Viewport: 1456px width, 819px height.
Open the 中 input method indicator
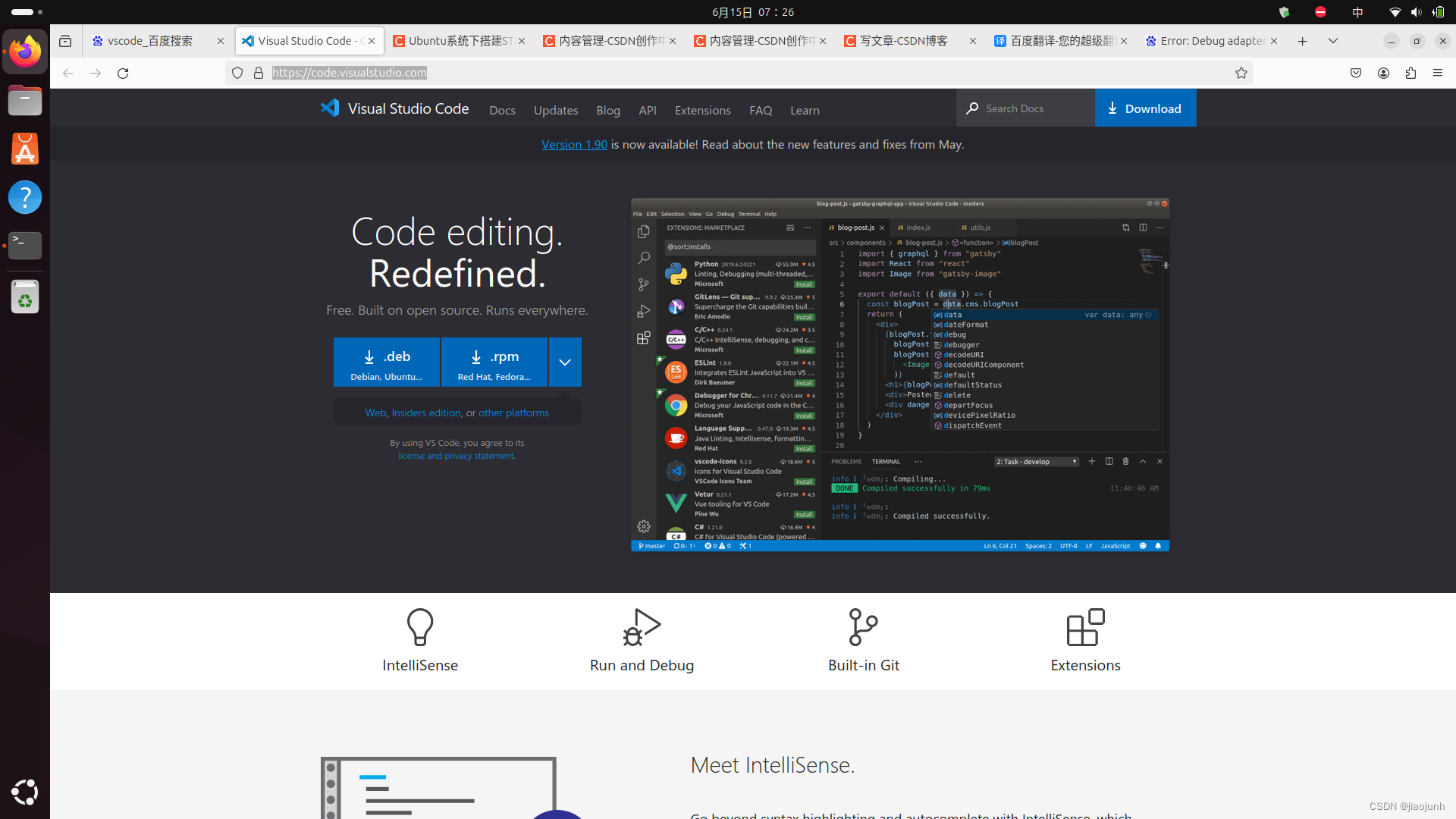point(1357,12)
